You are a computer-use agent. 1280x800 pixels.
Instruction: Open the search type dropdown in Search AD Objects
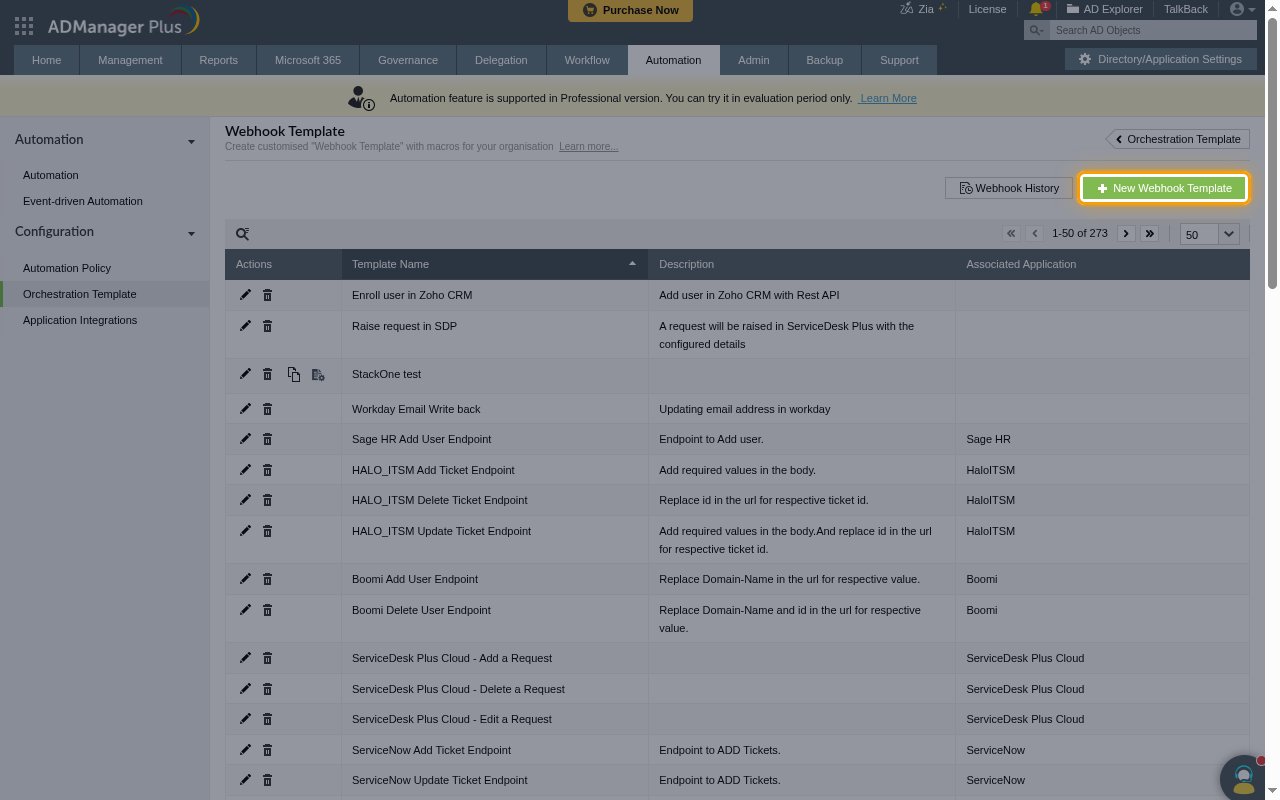[1036, 31]
